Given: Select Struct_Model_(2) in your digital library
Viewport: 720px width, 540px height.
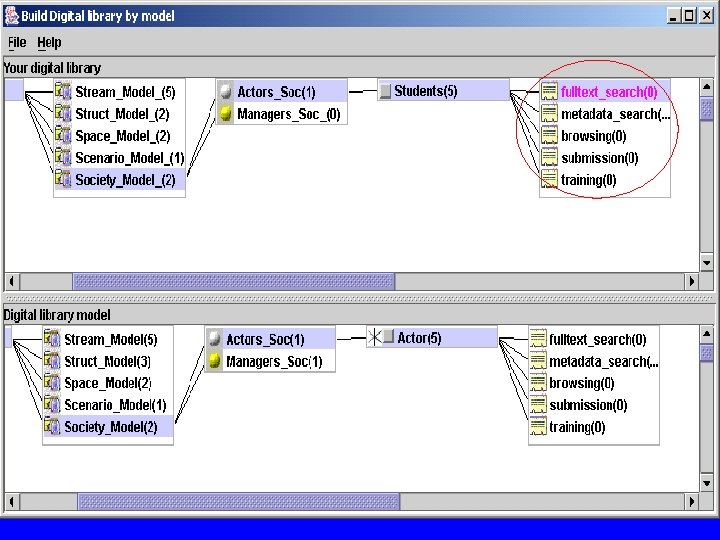Looking at the screenshot, I should point(122,114).
